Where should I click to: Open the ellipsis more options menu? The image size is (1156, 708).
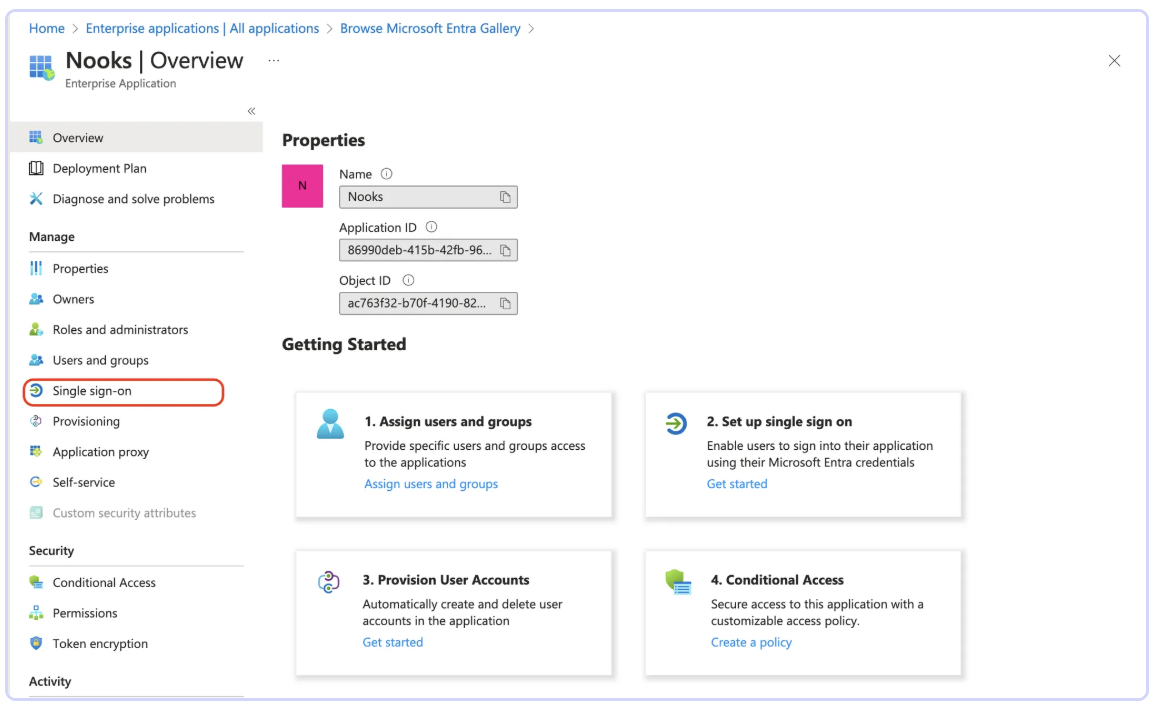[x=274, y=60]
